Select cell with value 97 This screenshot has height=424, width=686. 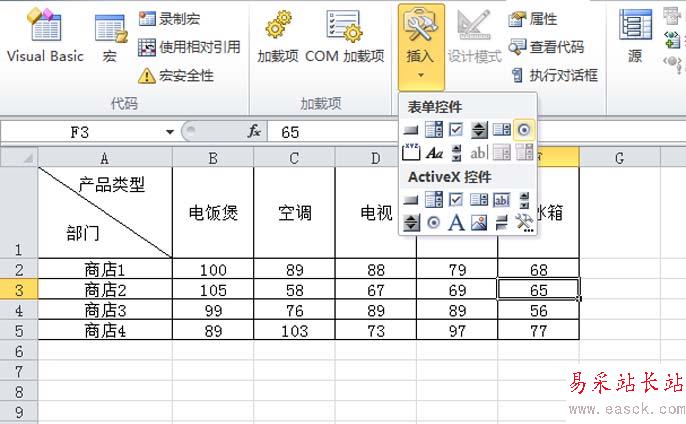(457, 330)
